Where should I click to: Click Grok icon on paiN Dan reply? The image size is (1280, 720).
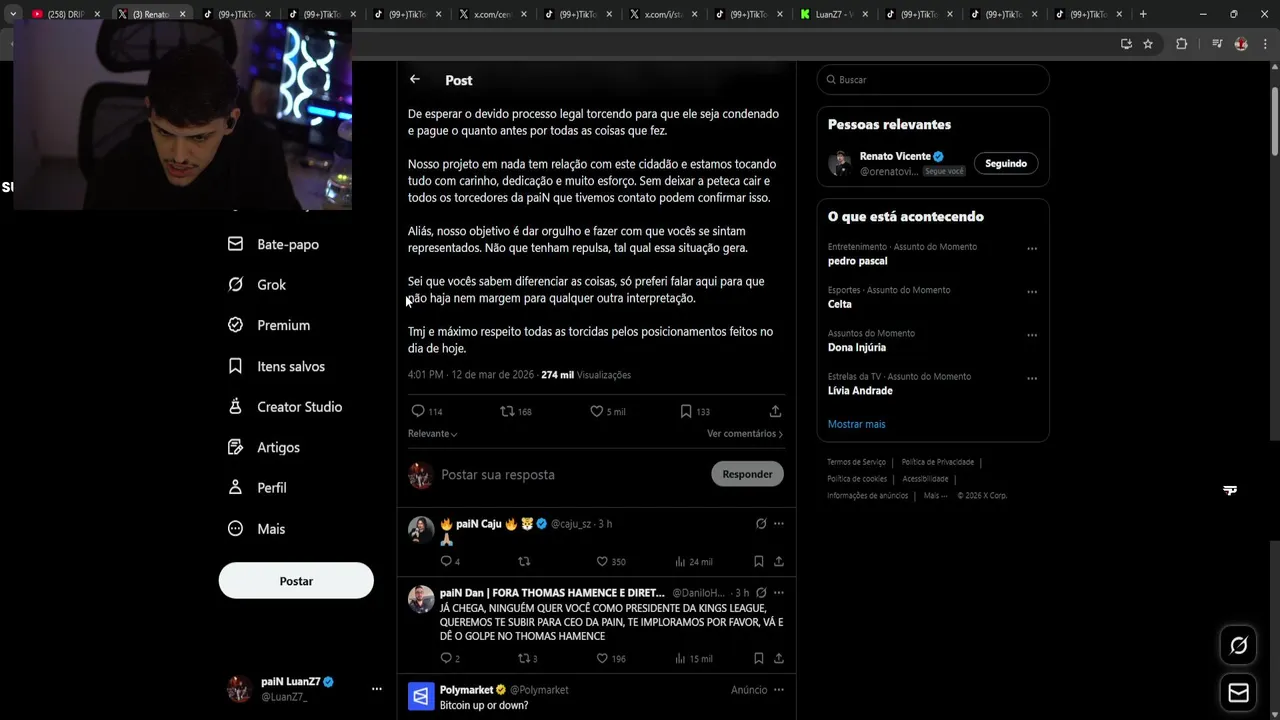point(761,593)
